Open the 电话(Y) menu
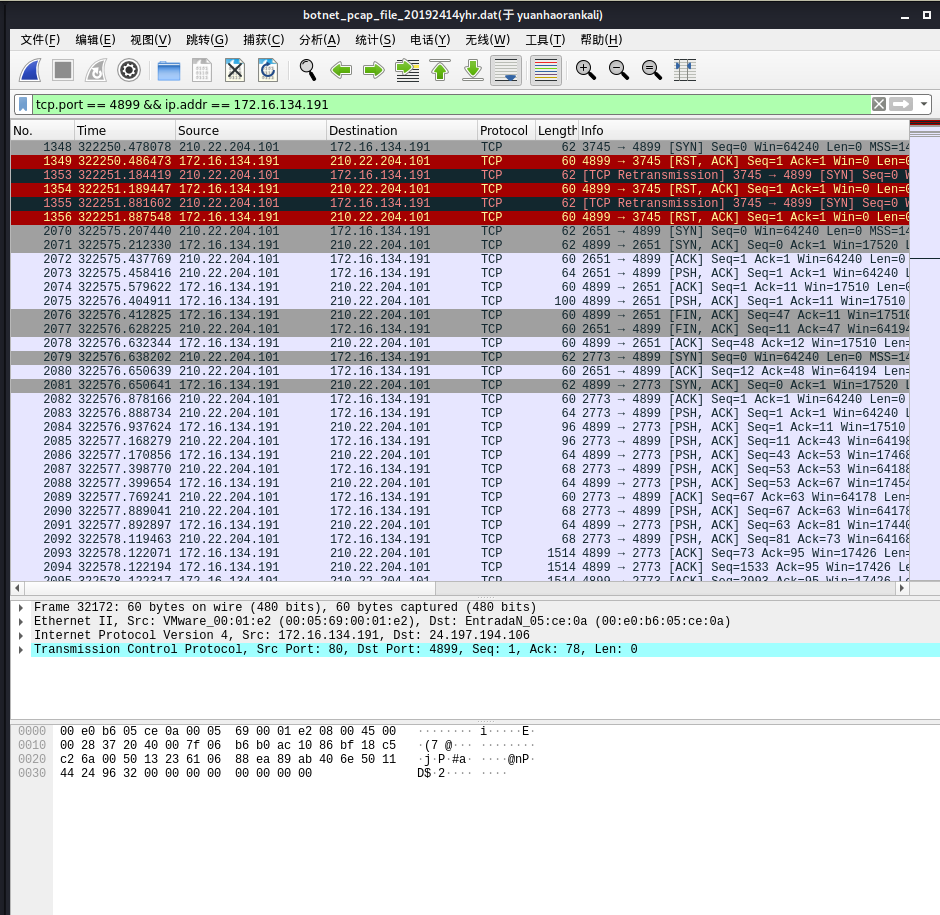The image size is (940, 915). pos(430,40)
